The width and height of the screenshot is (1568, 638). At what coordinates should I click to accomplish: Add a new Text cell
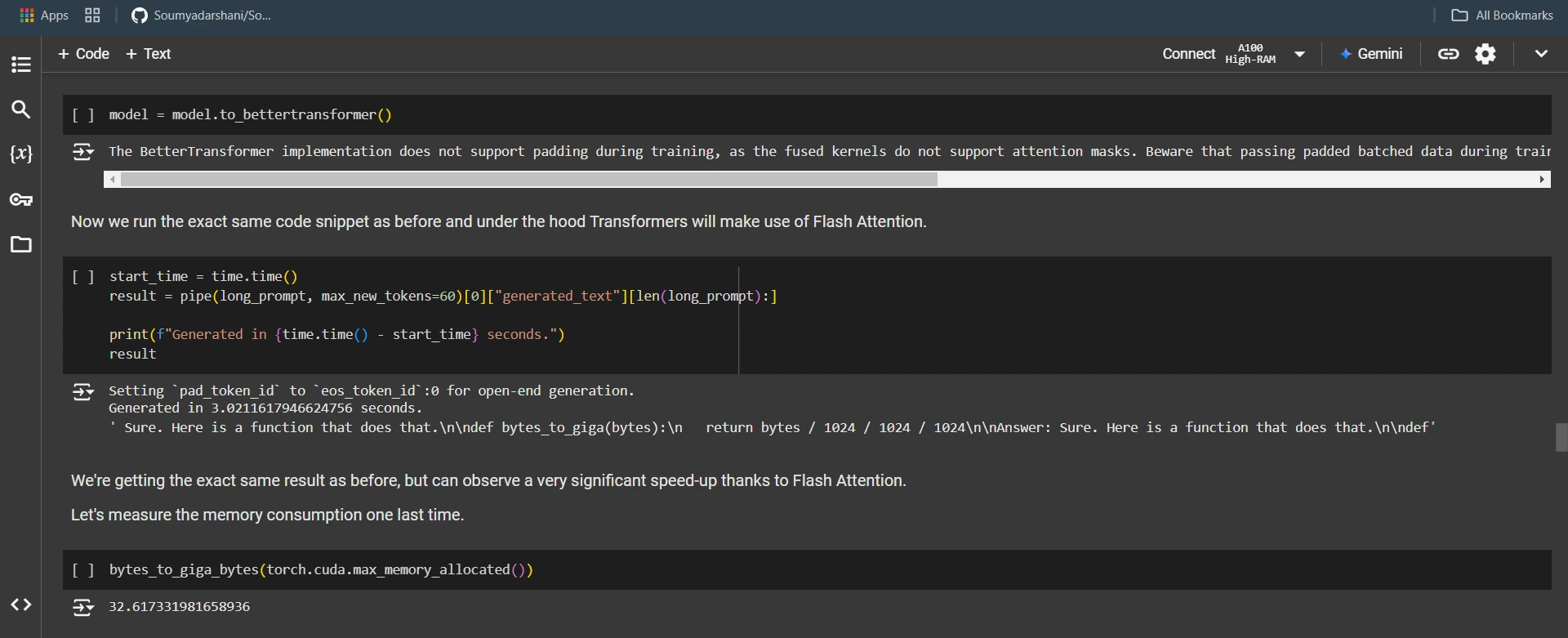148,54
